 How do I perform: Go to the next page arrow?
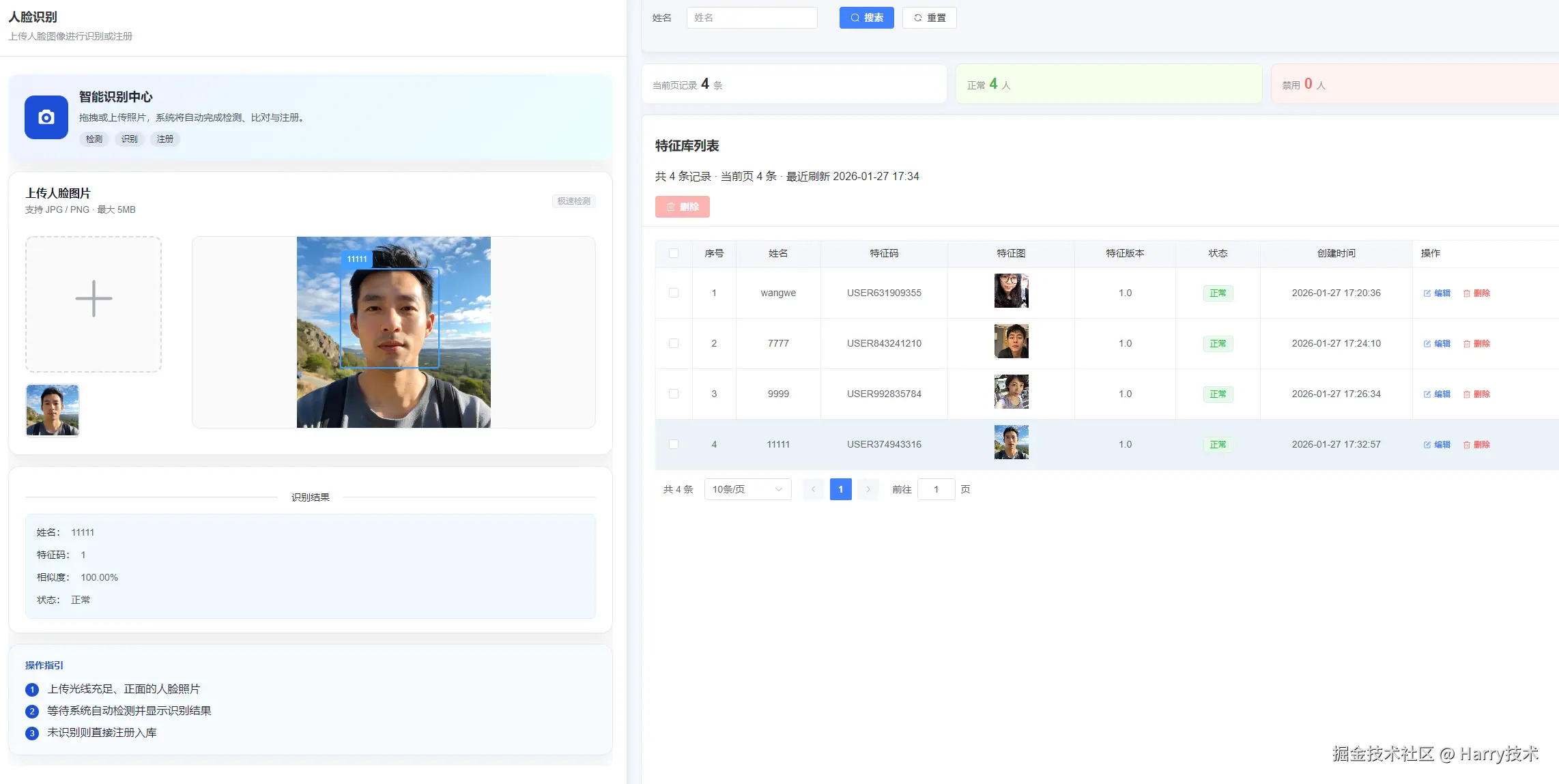point(868,489)
